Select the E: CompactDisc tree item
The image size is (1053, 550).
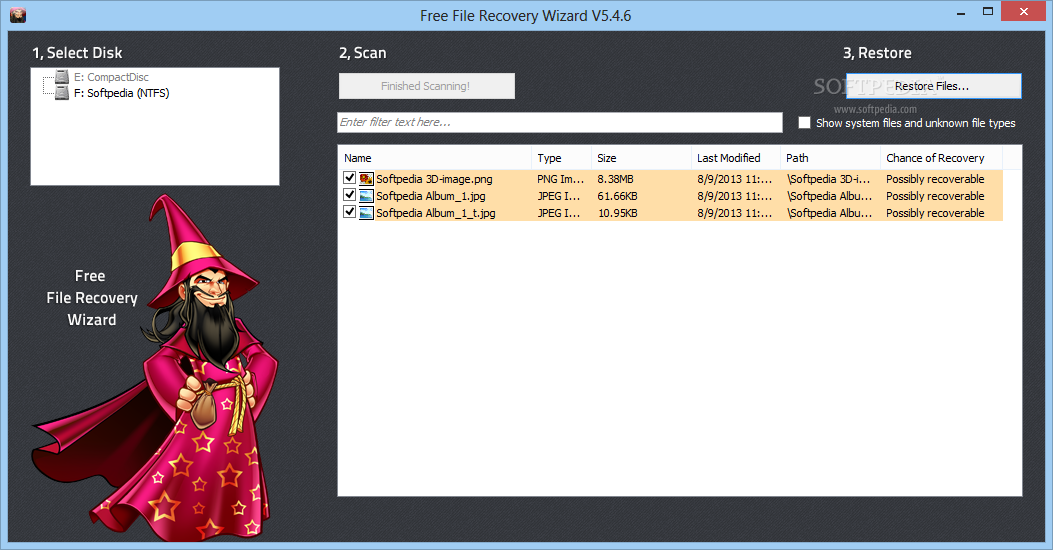coord(111,77)
